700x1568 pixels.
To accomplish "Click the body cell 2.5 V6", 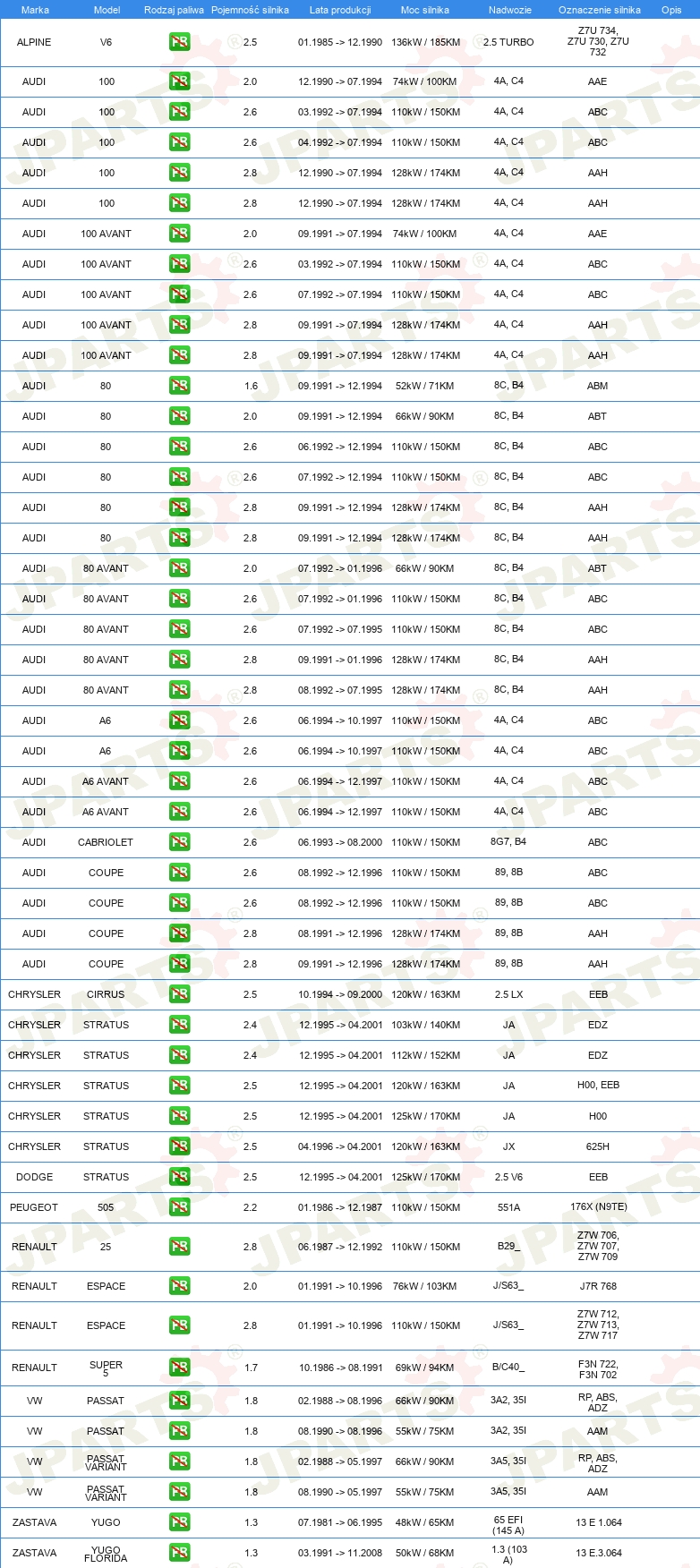I will 508,1177.
